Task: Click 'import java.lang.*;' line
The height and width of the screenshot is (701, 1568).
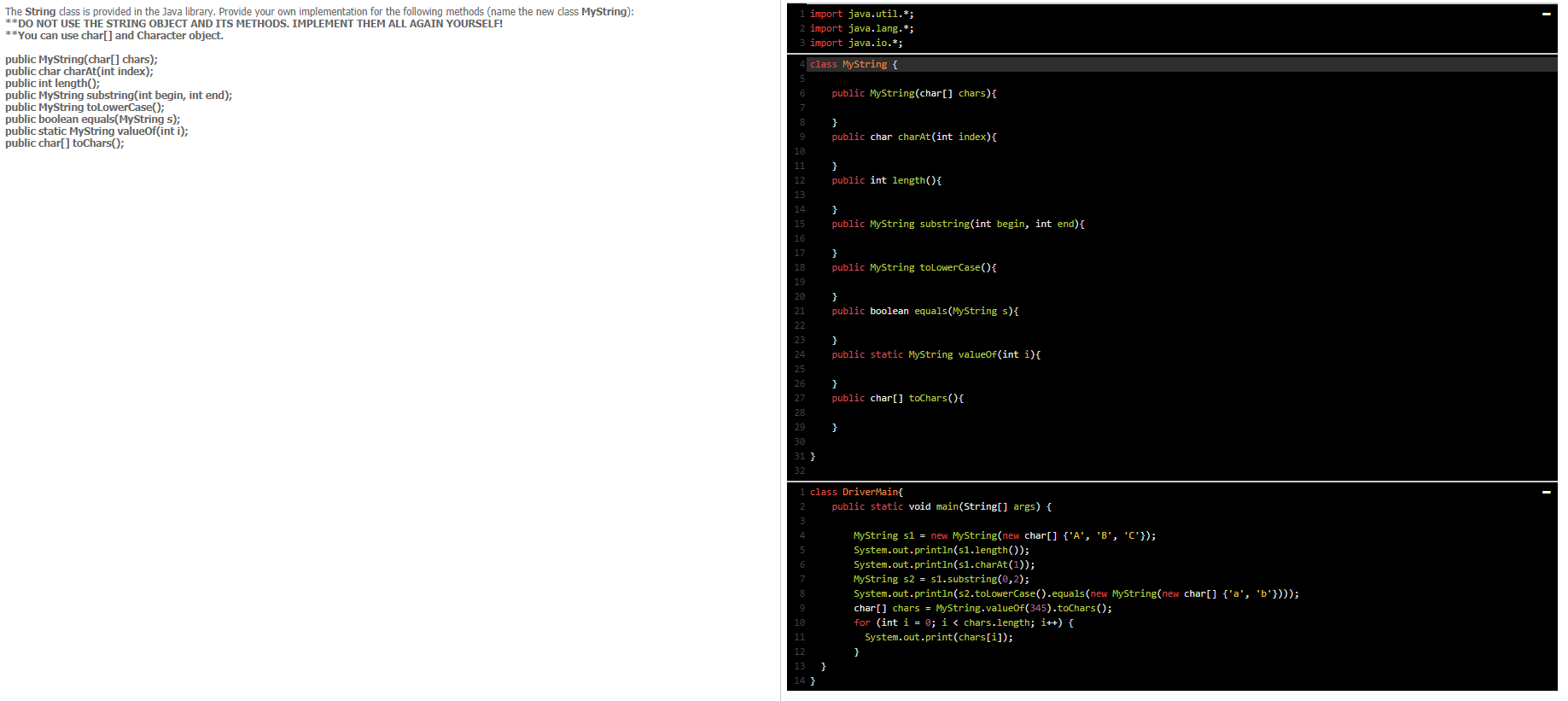Action: (x=862, y=28)
